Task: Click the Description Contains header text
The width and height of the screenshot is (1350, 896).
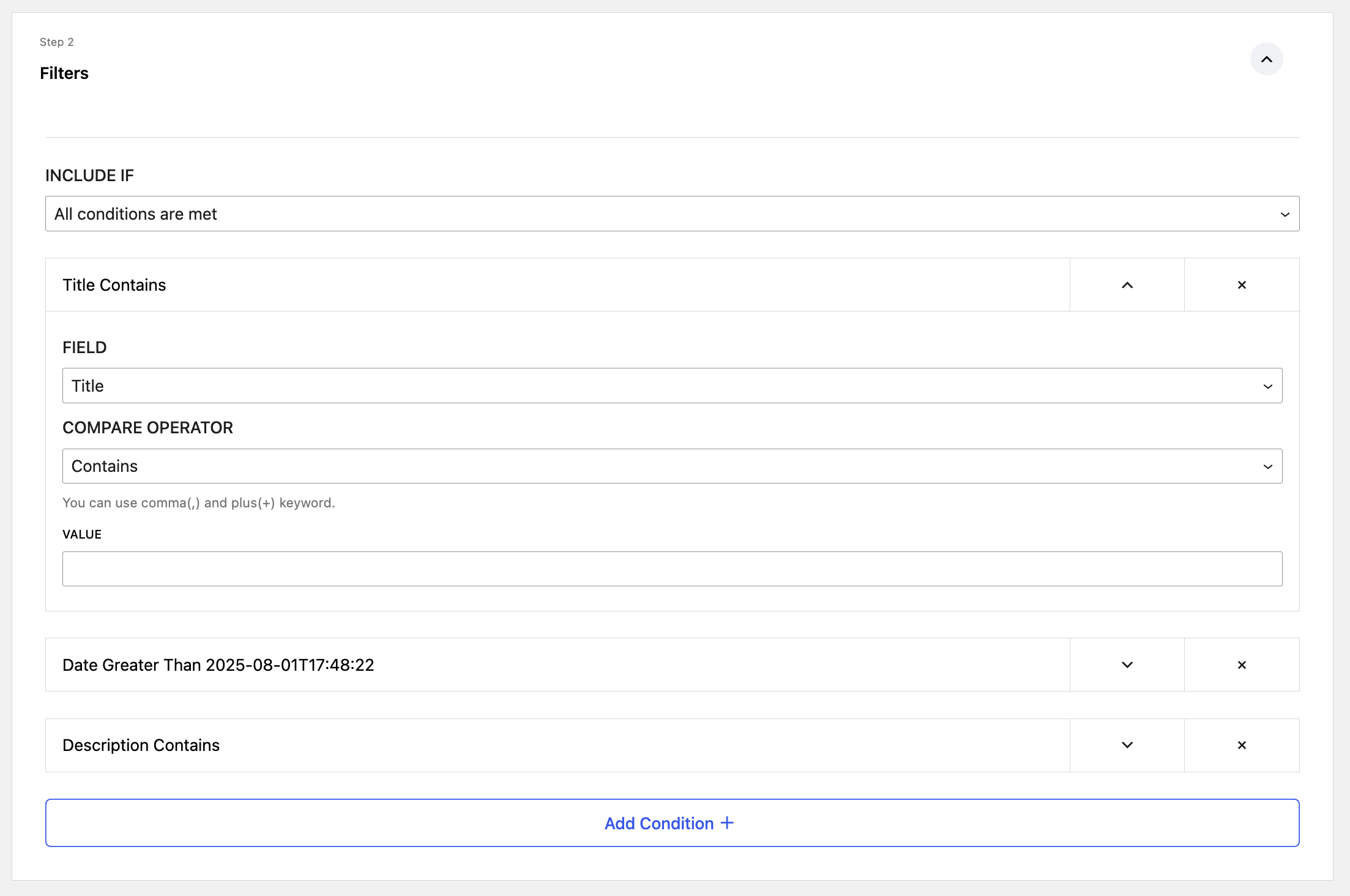Action: click(141, 745)
